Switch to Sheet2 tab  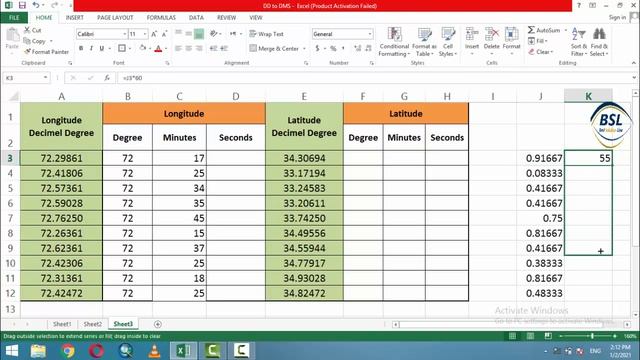93,324
